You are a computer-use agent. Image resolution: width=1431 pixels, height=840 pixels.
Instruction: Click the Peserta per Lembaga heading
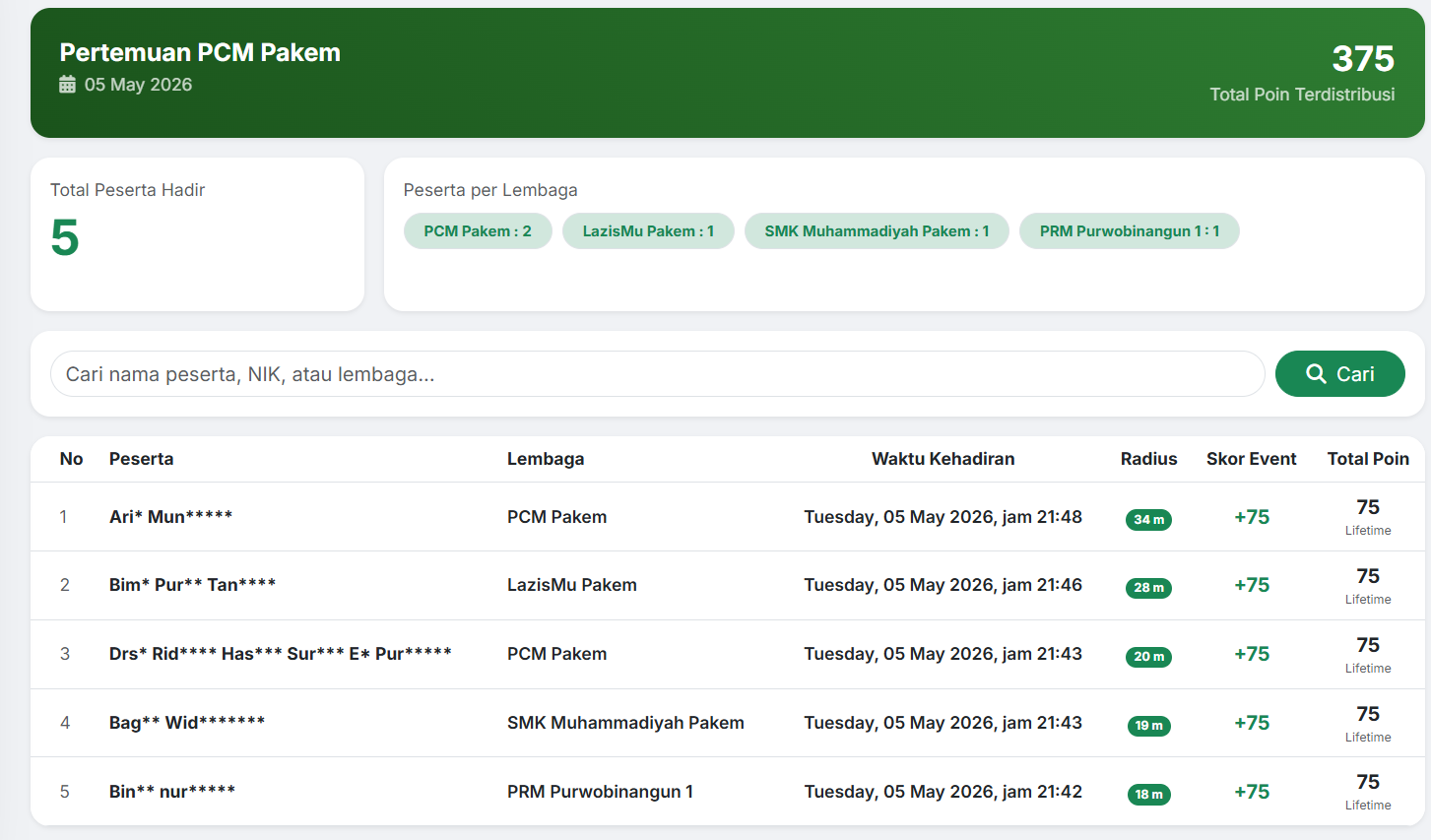[490, 190]
